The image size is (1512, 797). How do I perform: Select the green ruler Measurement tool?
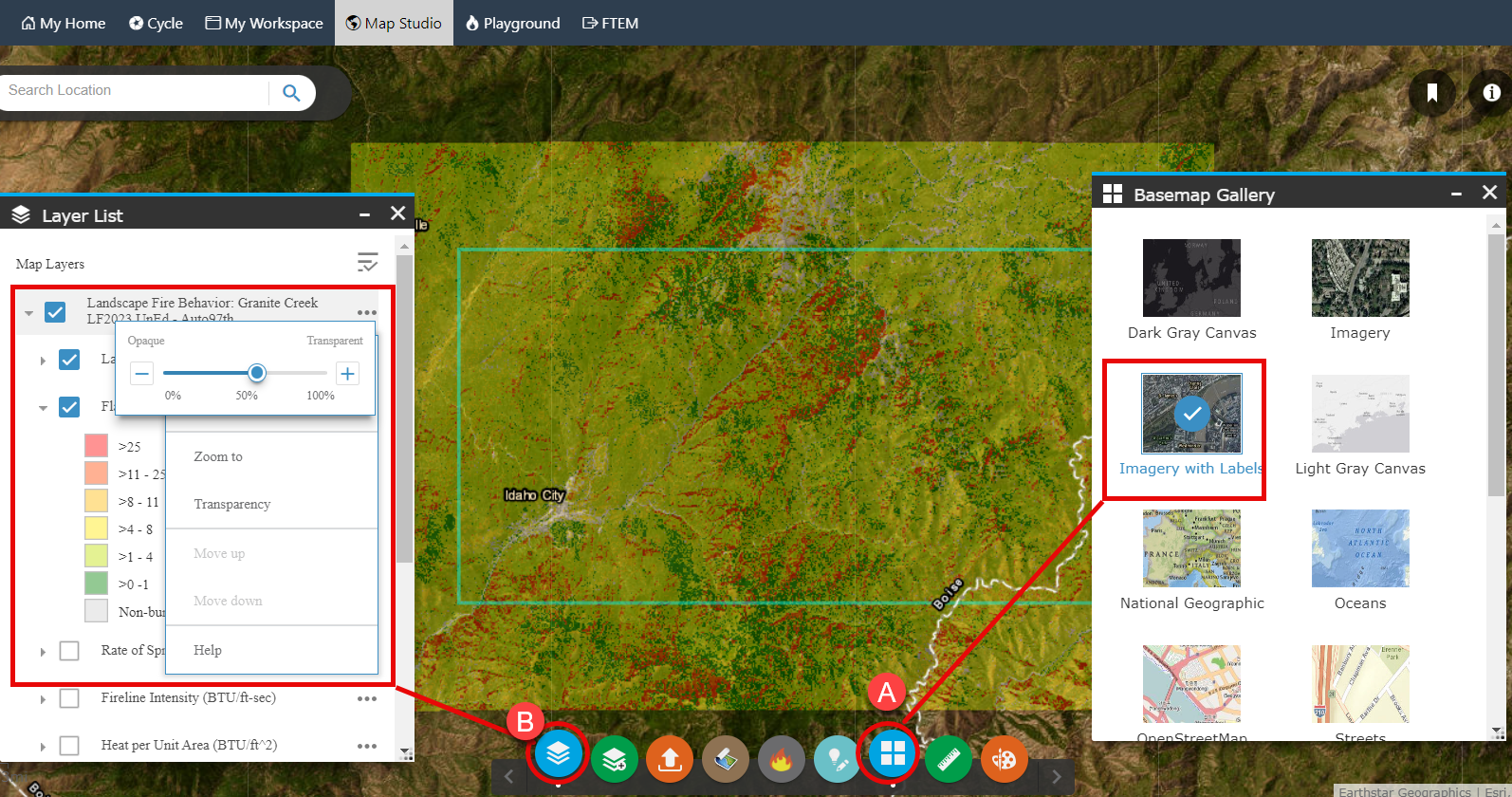[948, 759]
